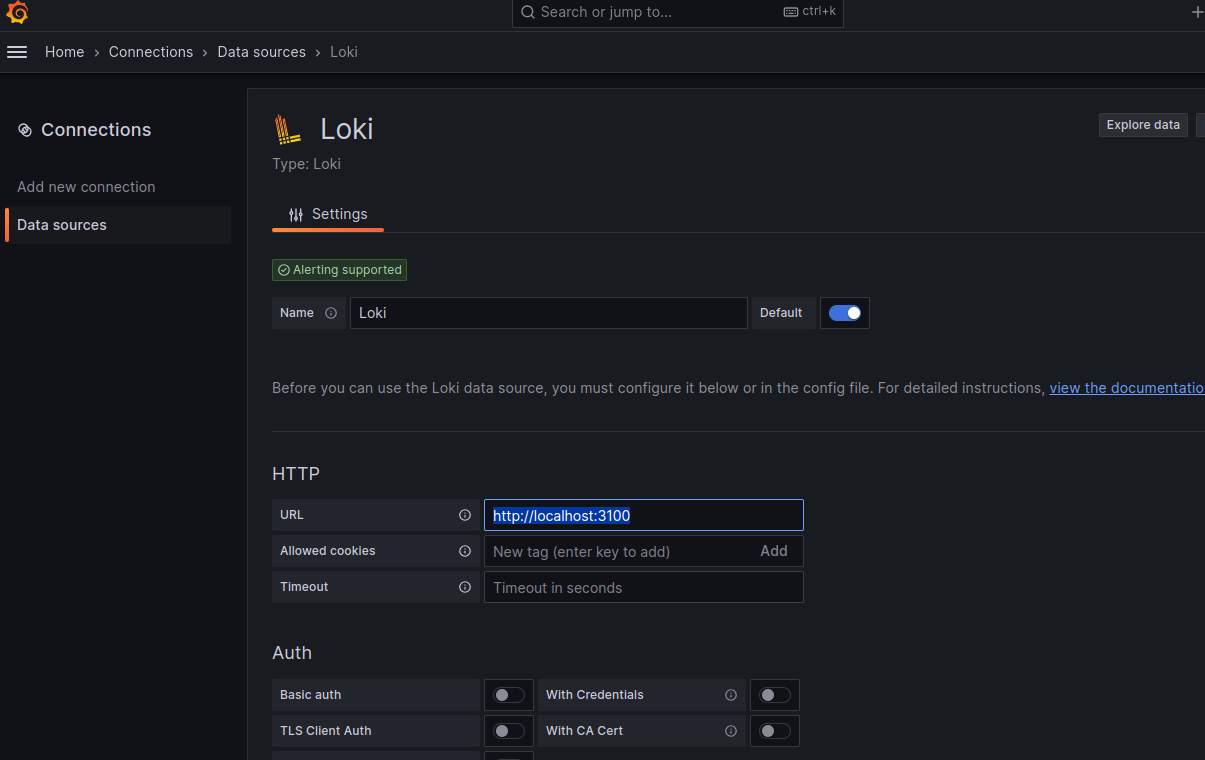Select Data sources in sidebar
This screenshot has height=760, width=1205.
tap(118, 225)
